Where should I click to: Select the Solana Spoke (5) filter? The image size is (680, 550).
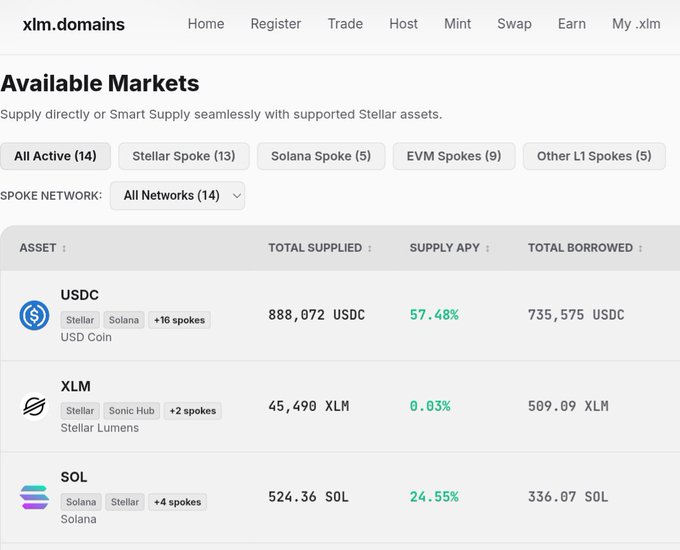pyautogui.click(x=321, y=156)
